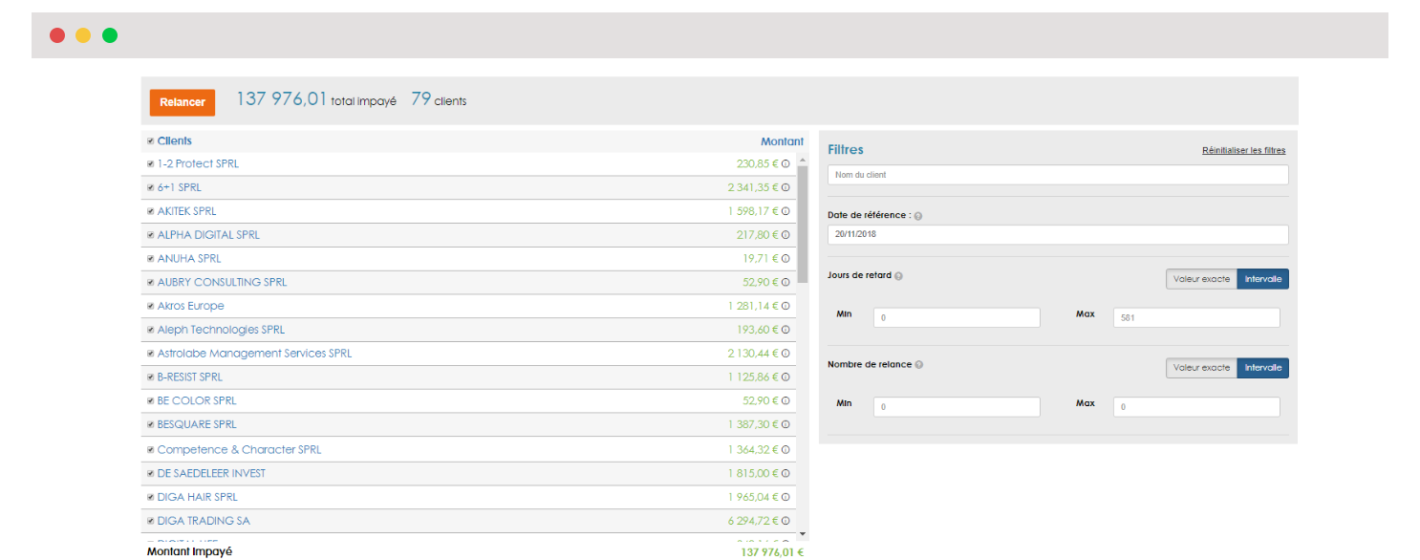Image resolution: width=1420 pixels, height=560 pixels.
Task: Click info icon in 6+1 SPRL row
Action: click(786, 188)
